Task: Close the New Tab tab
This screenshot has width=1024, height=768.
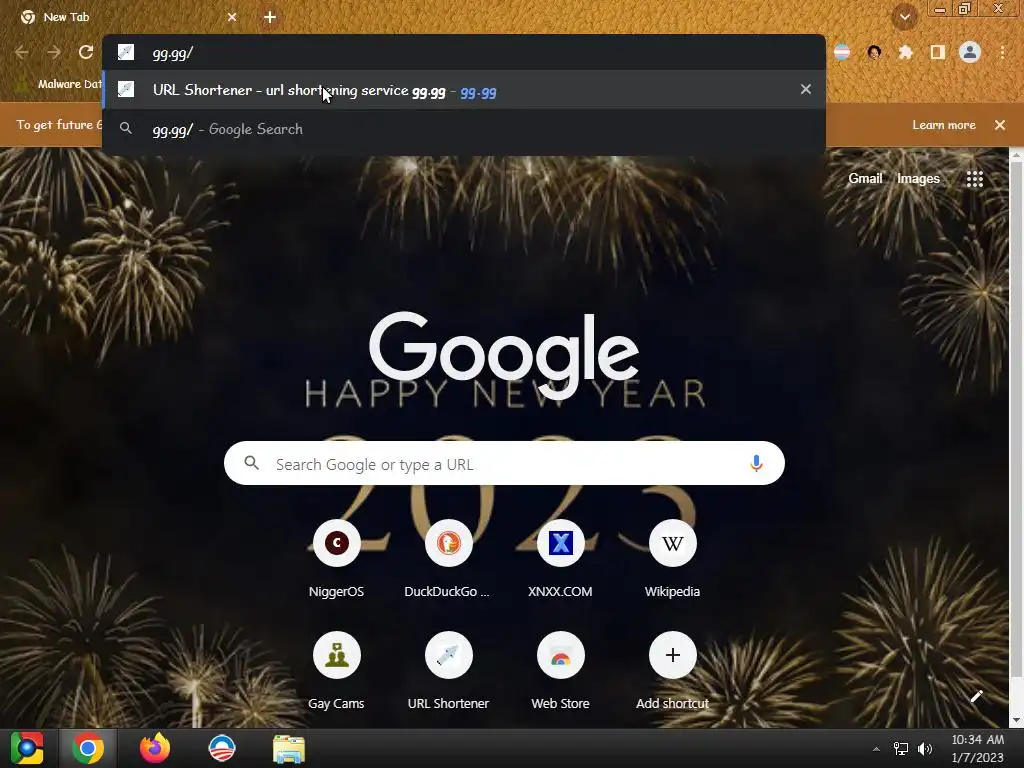Action: click(x=232, y=17)
